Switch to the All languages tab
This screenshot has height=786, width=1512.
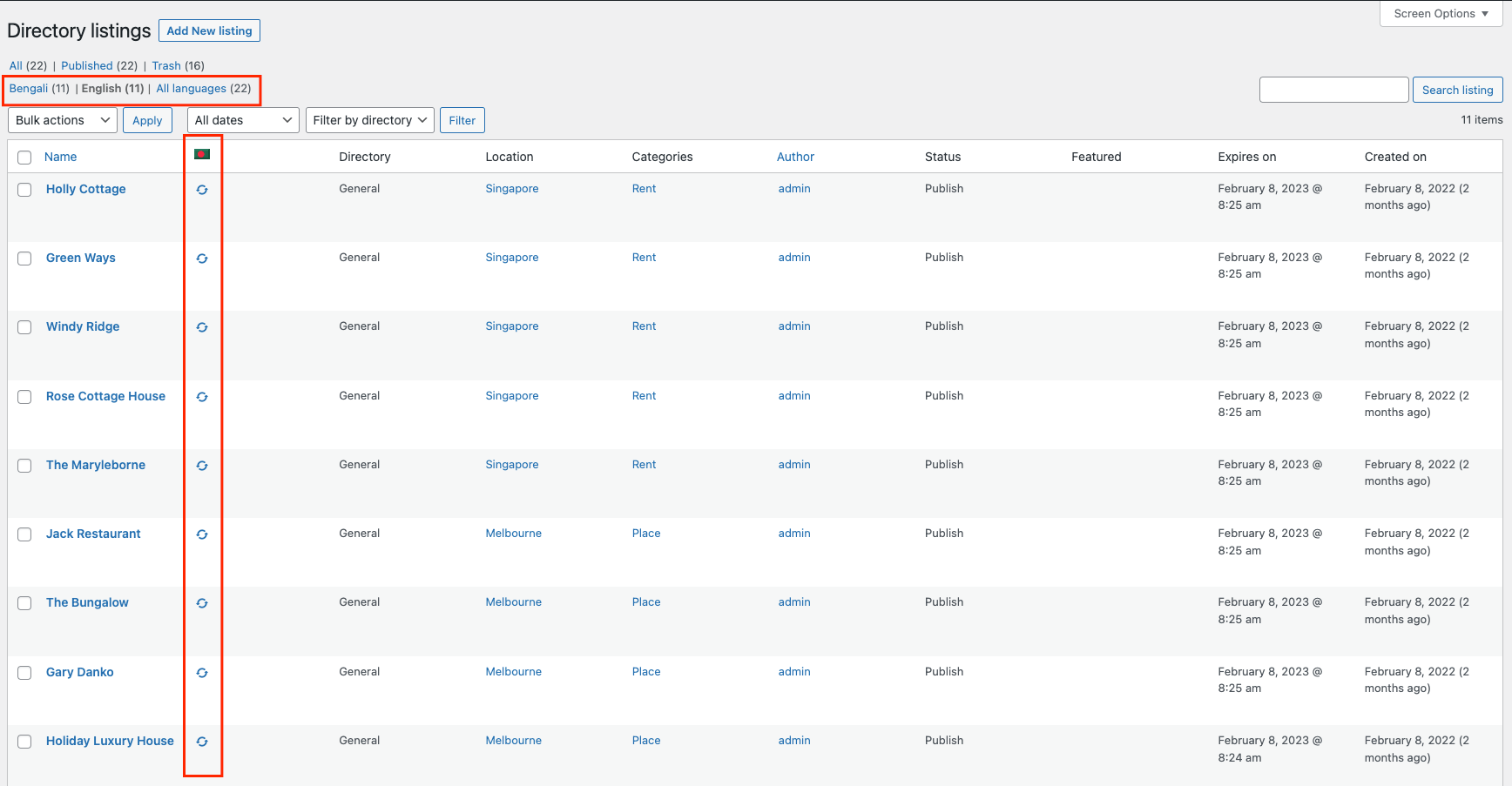tap(192, 88)
